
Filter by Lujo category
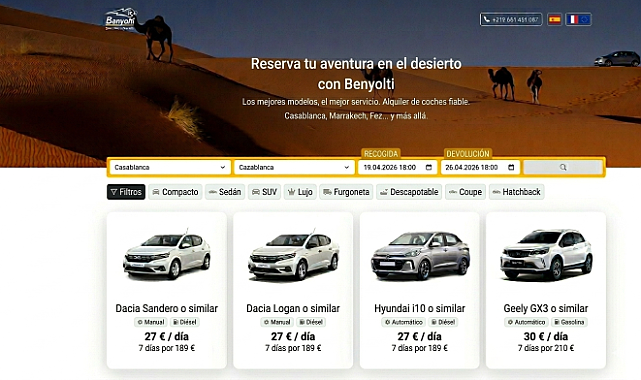(300, 192)
